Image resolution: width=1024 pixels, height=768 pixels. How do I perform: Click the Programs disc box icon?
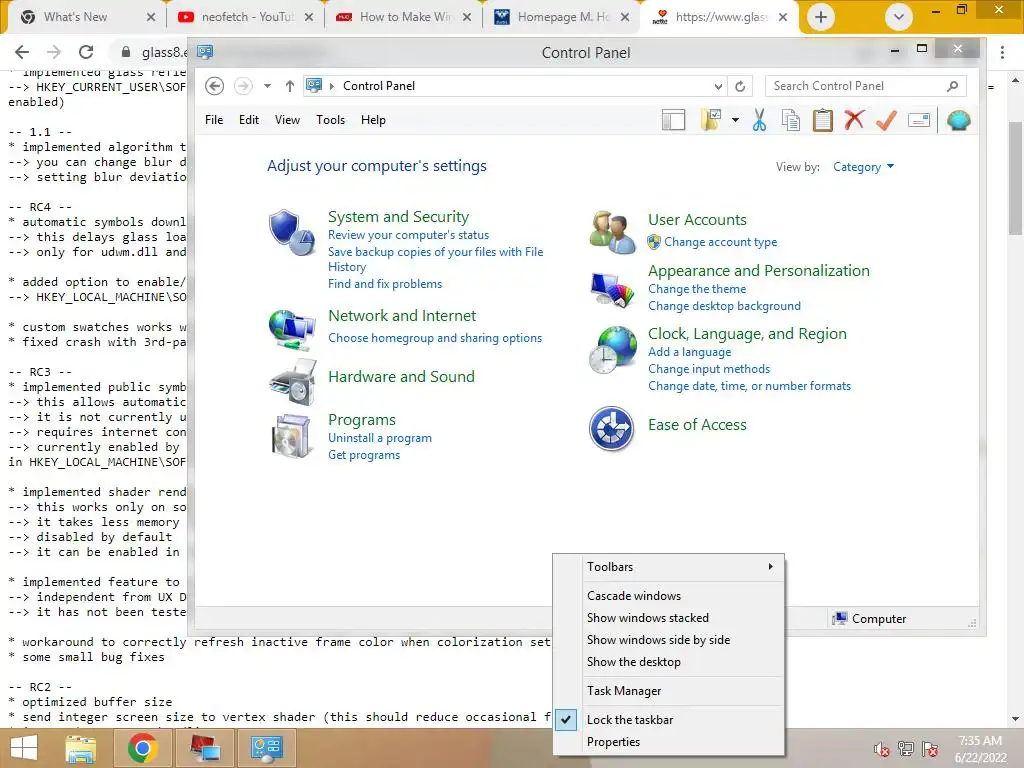(x=291, y=436)
